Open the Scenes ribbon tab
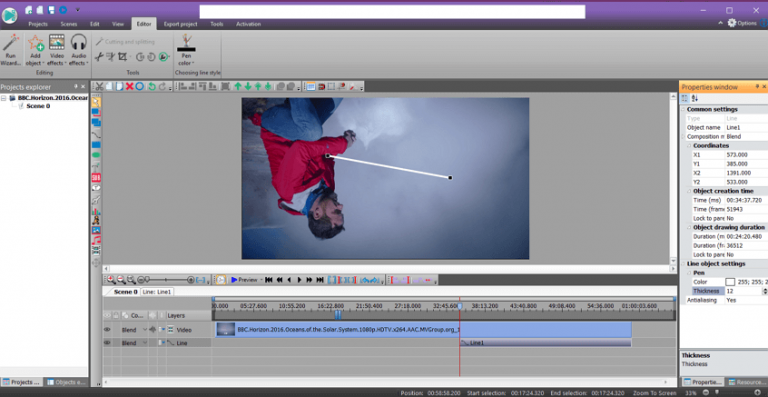Screen dimensions: 768x397 pyautogui.click(x=69, y=24)
